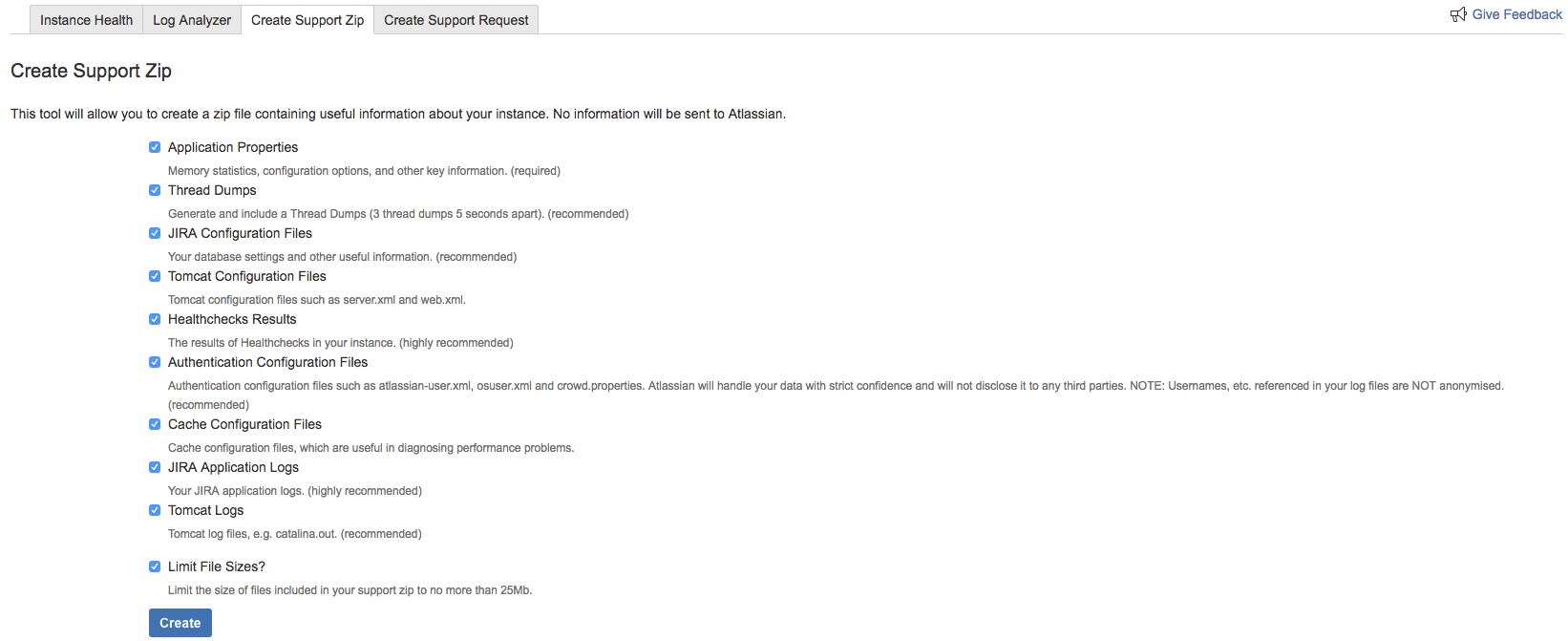This screenshot has width=1568, height=641.
Task: Go to the Create Support Request tab
Action: pos(456,20)
